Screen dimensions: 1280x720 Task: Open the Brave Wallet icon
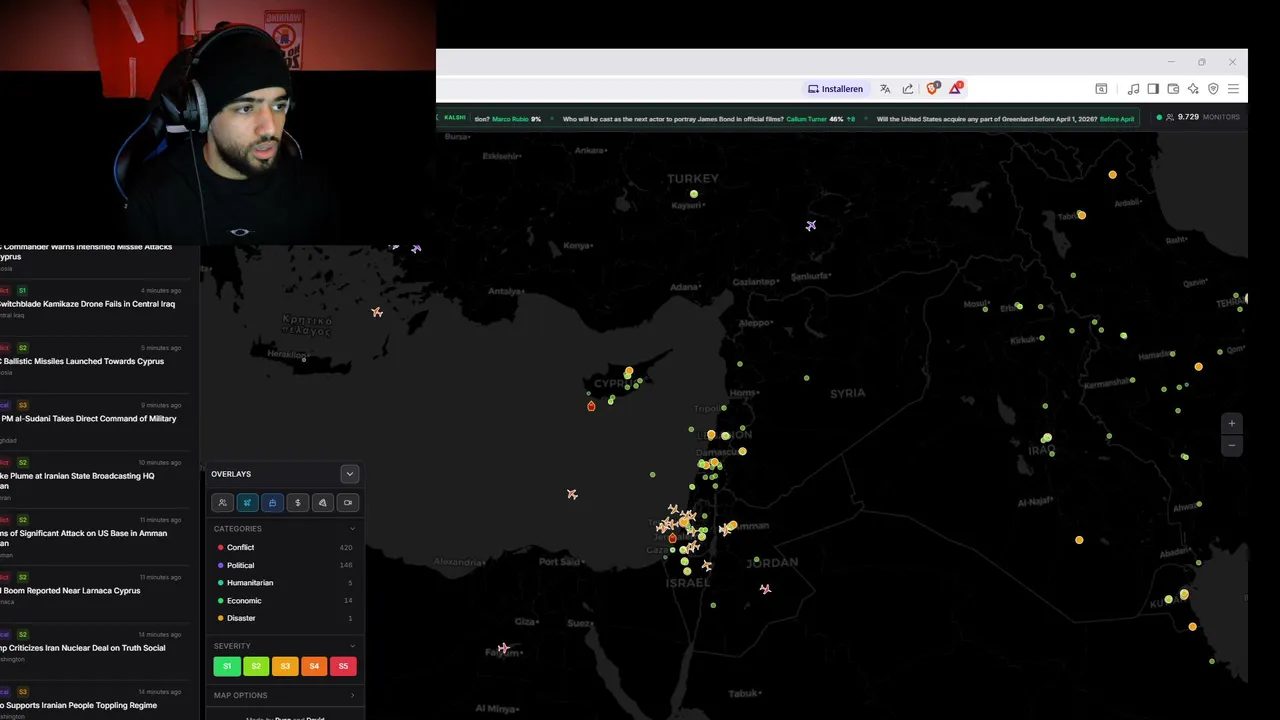coord(1173,89)
